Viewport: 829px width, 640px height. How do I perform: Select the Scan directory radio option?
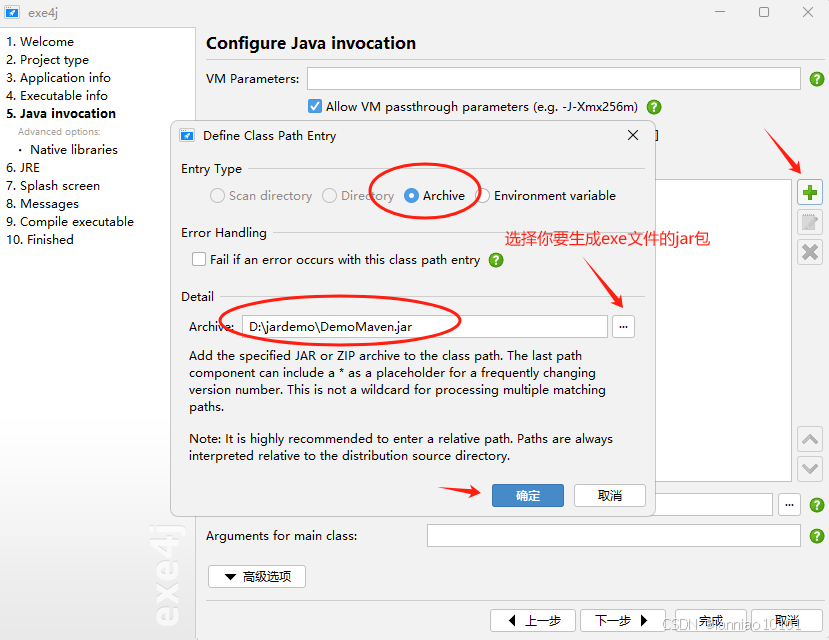(x=261, y=196)
